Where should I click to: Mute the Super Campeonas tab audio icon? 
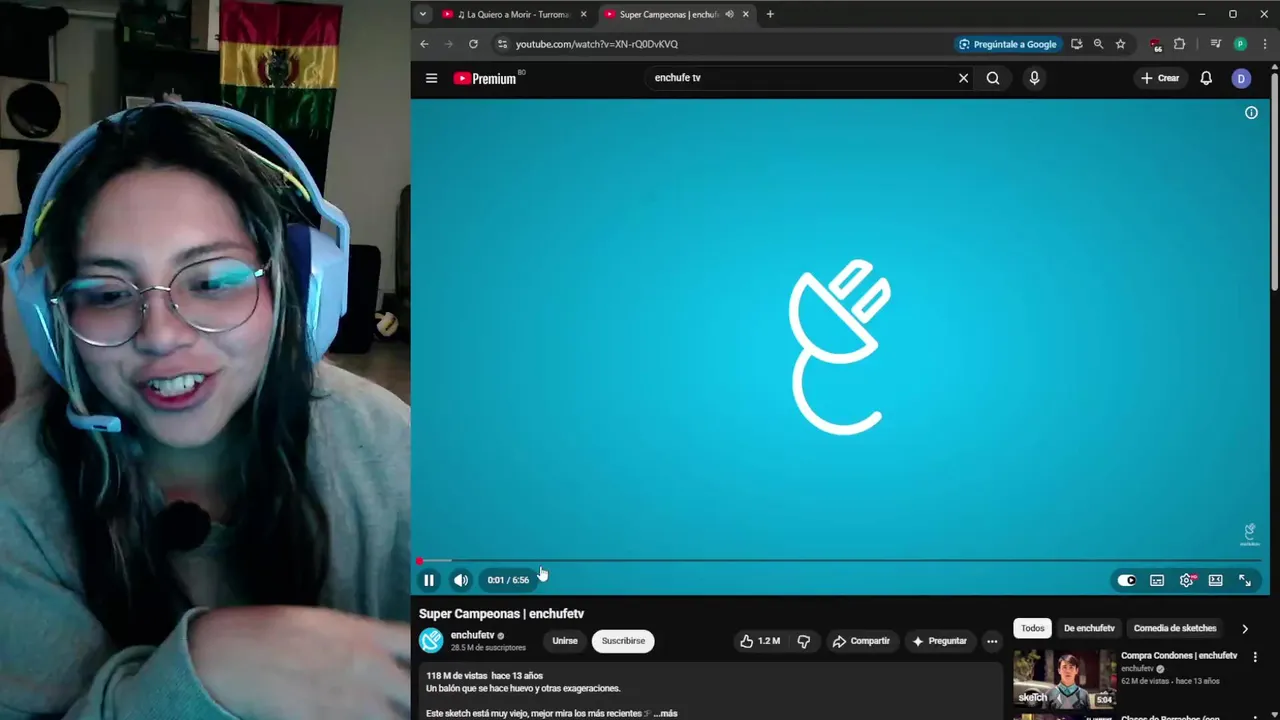coord(729,14)
